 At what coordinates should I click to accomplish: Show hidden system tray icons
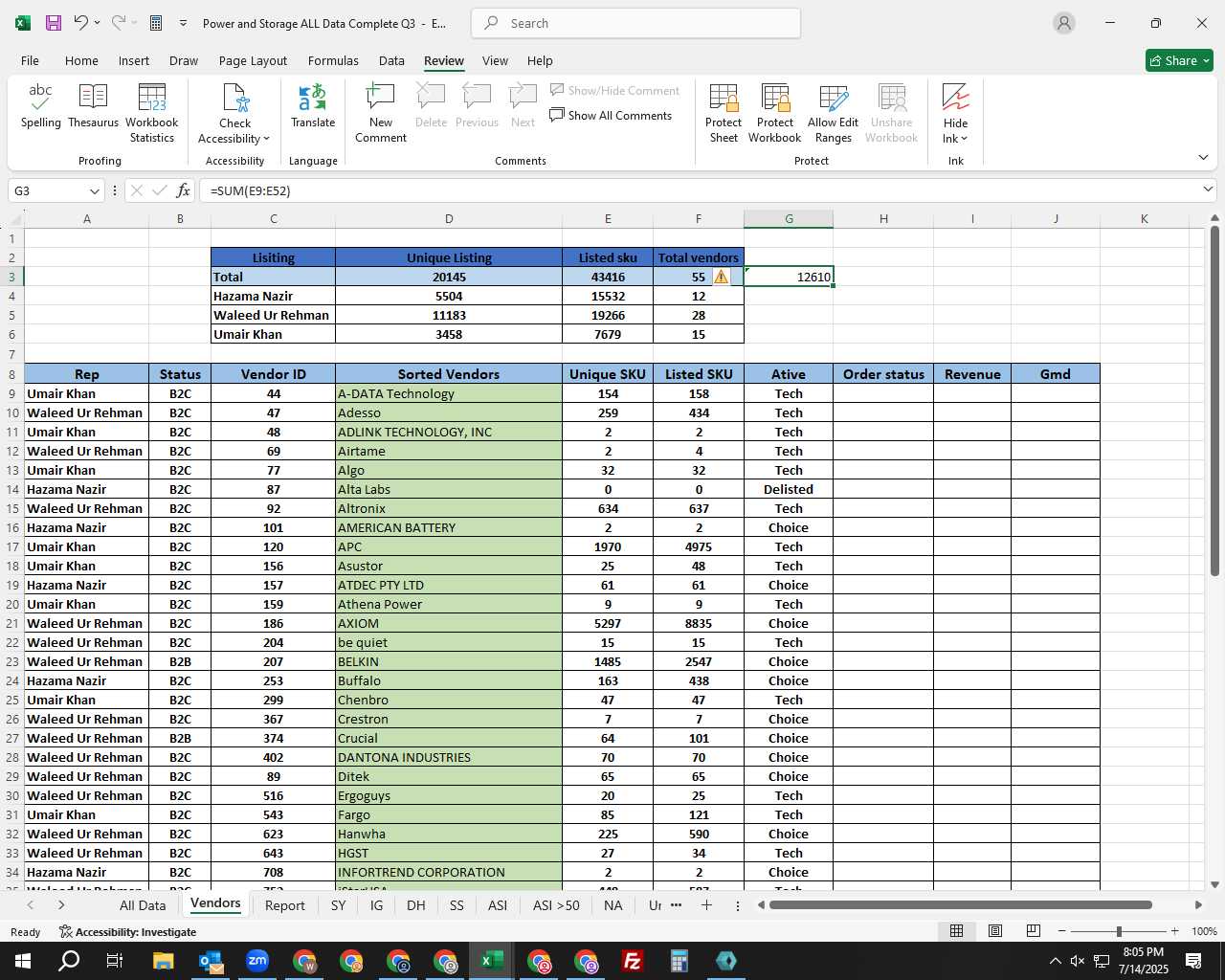tap(1055, 961)
